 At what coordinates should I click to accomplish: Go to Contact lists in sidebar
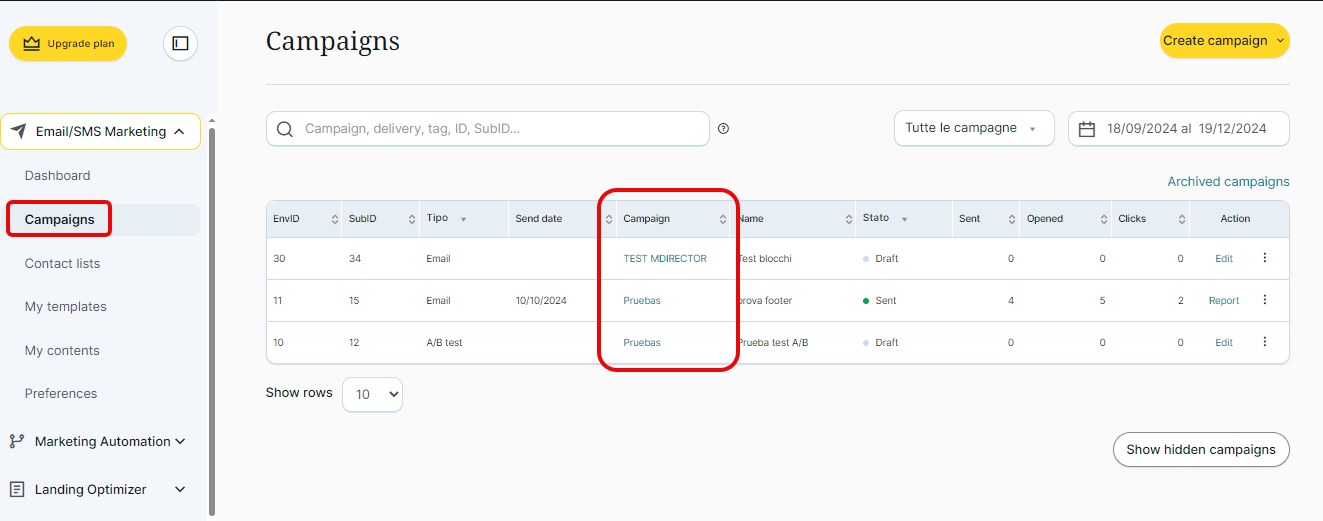(x=62, y=263)
